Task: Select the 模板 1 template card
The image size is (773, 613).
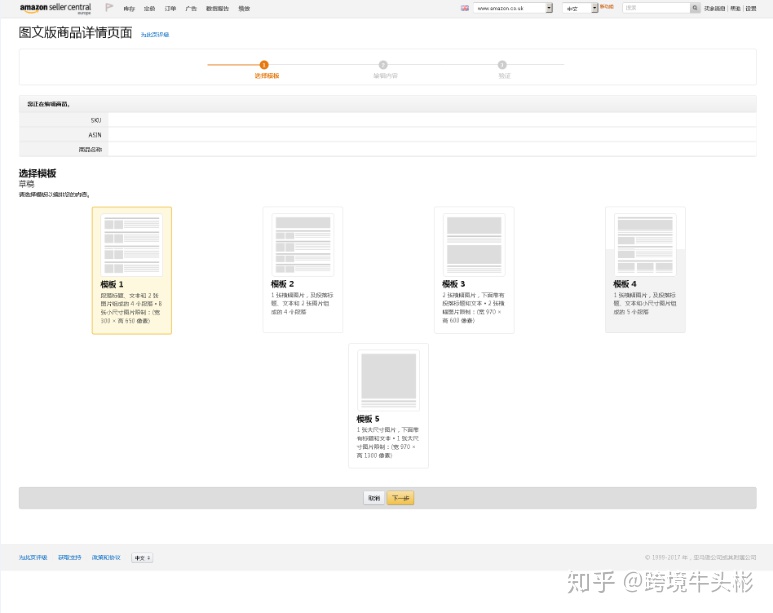Action: (x=132, y=270)
